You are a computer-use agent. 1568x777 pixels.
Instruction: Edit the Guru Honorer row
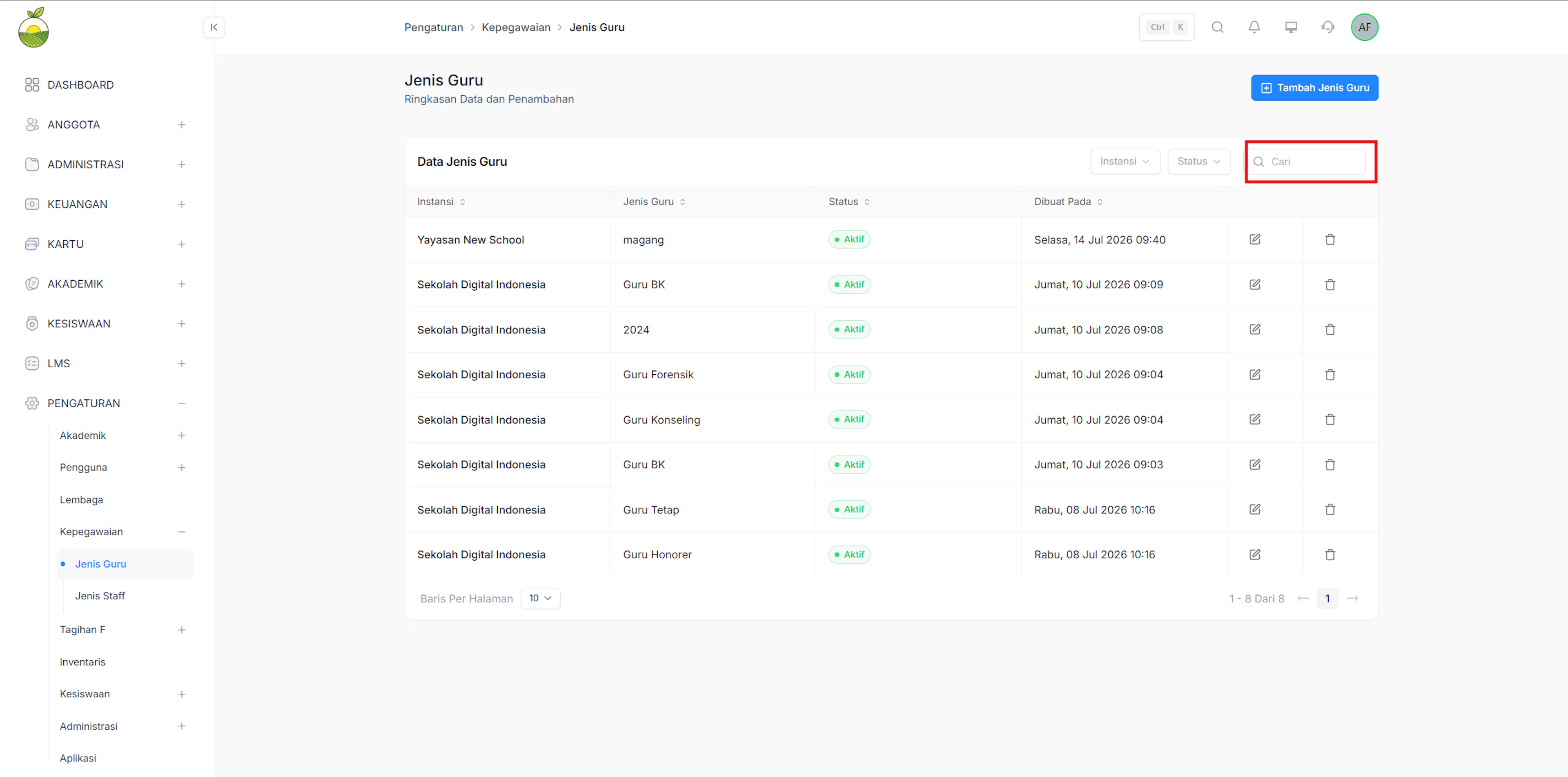(x=1255, y=554)
